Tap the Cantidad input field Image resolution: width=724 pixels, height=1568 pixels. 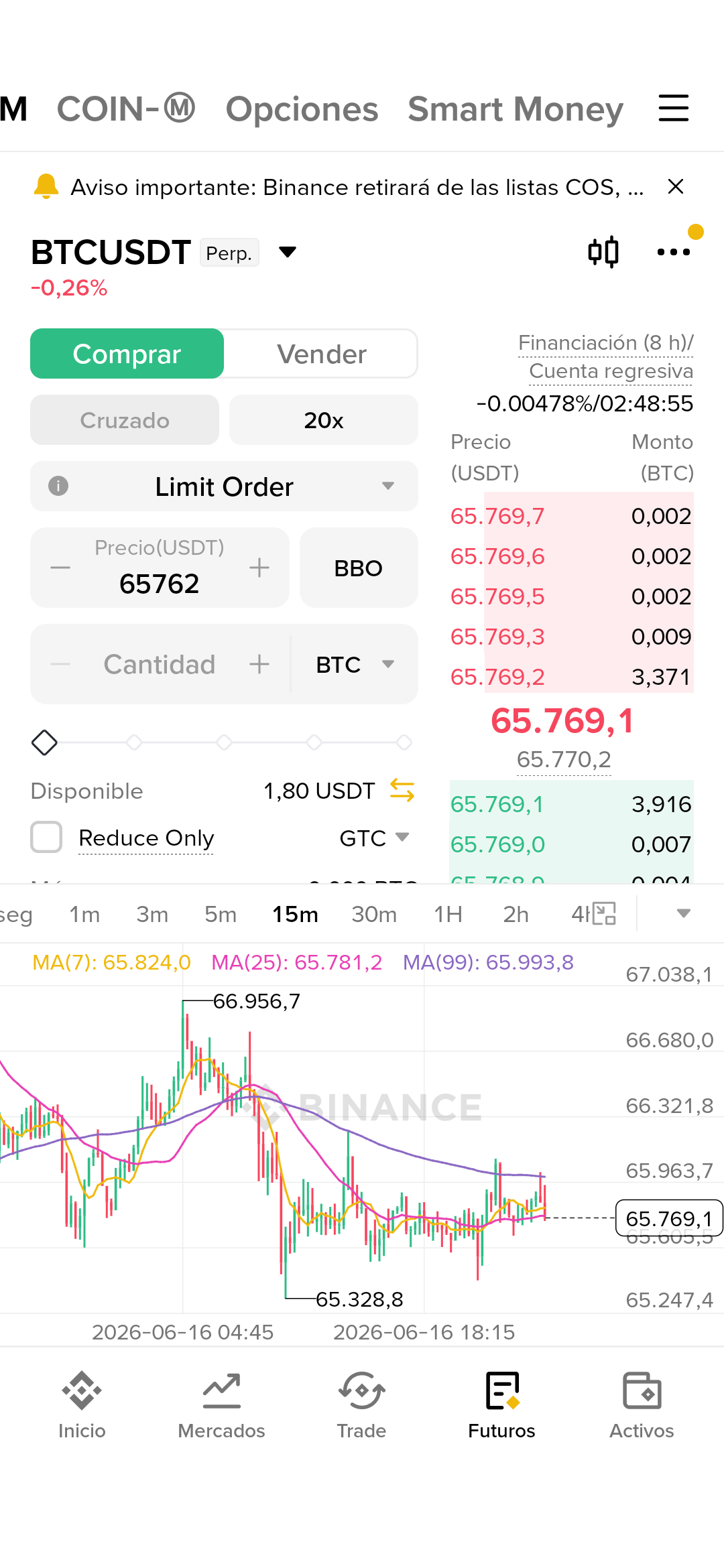160,665
